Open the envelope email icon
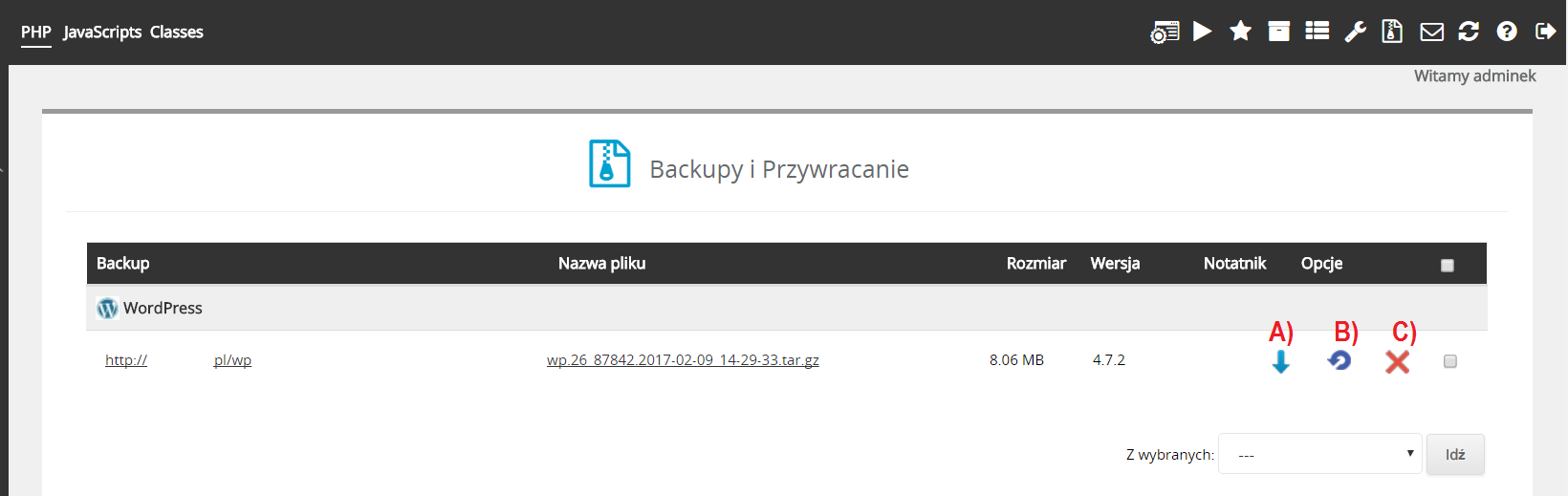The image size is (1568, 496). pos(1431,32)
